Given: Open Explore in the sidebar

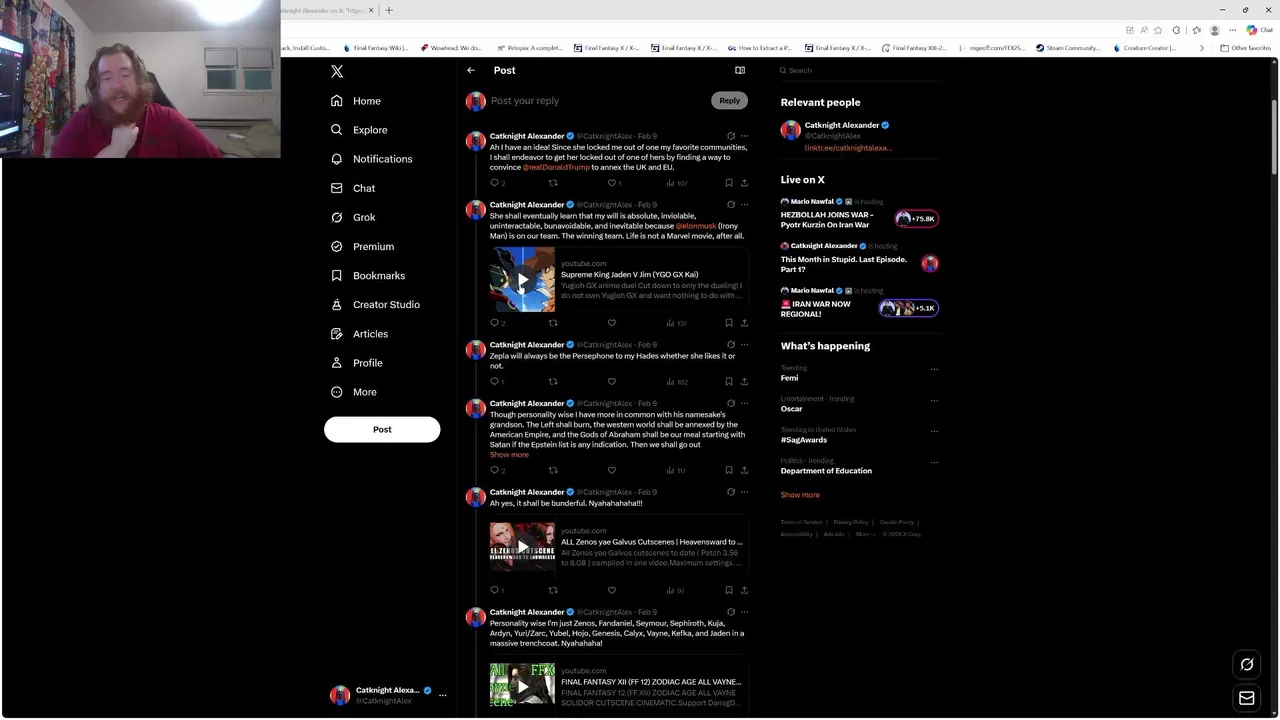Looking at the screenshot, I should click(x=358, y=130).
